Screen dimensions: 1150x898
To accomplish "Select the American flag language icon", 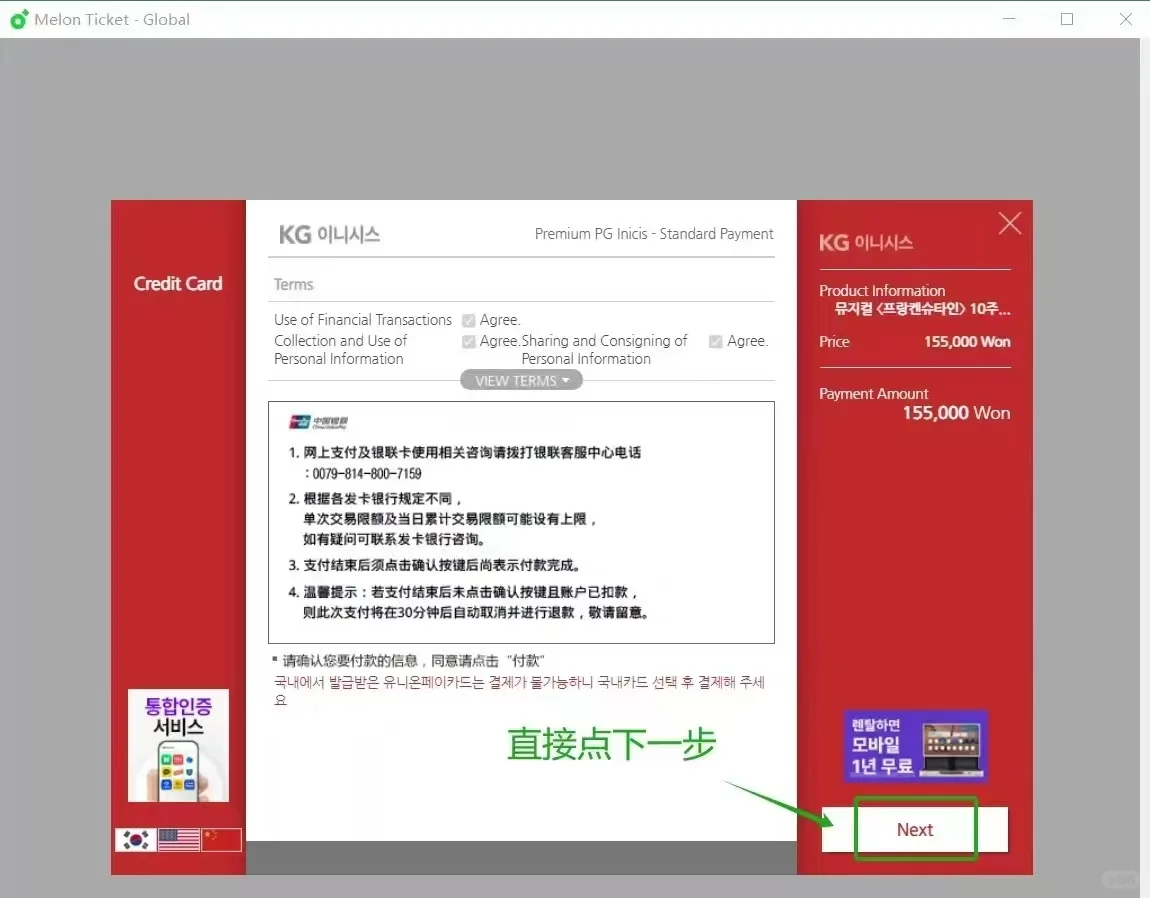I will (x=177, y=840).
